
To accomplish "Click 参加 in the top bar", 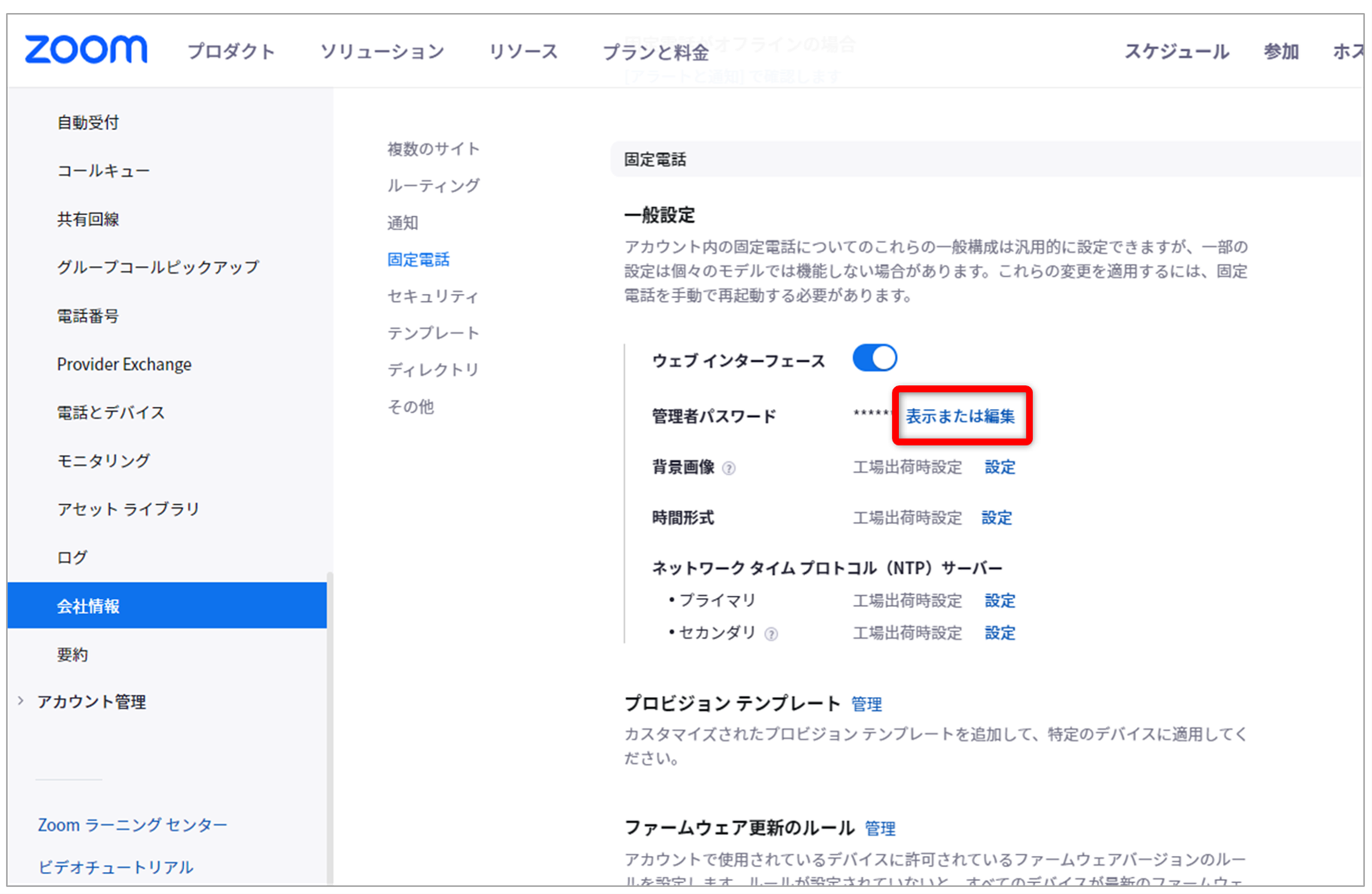I will click(1281, 51).
